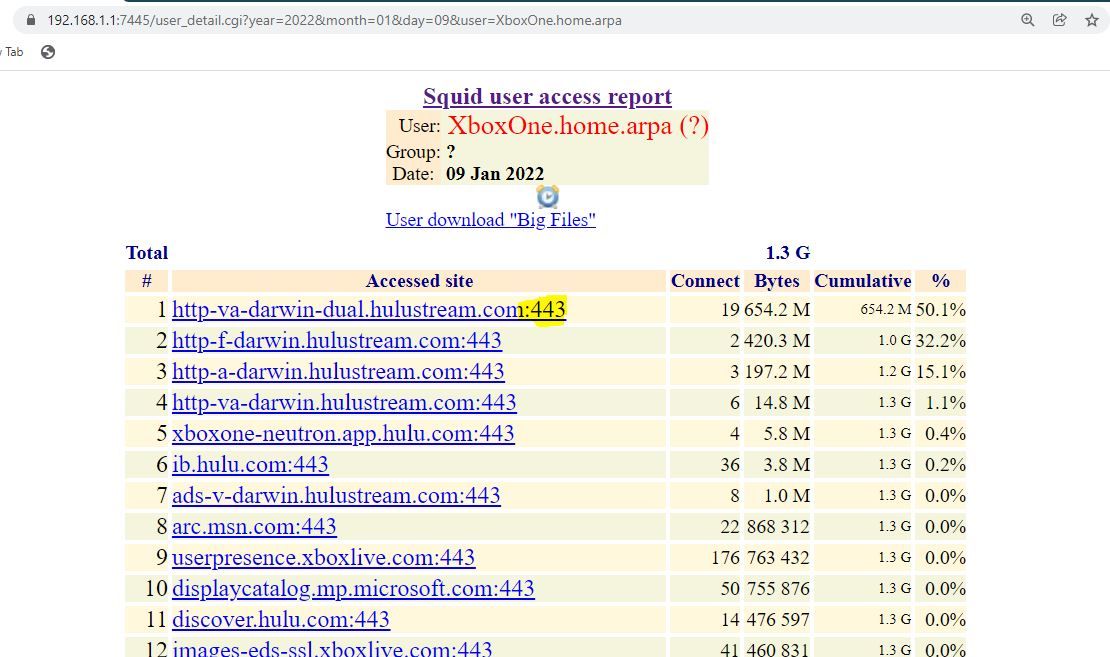The width and height of the screenshot is (1110, 657).
Task: Click the 197.2 M bytes cell
Action: (777, 372)
